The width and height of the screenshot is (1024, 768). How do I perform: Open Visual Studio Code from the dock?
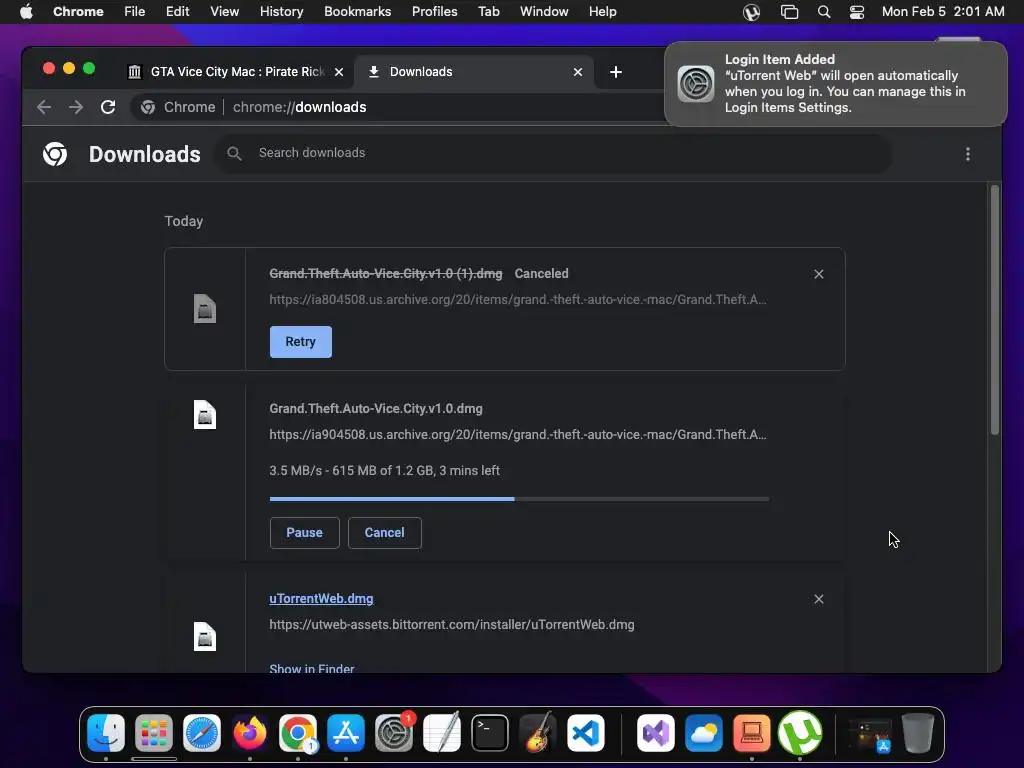click(x=586, y=733)
